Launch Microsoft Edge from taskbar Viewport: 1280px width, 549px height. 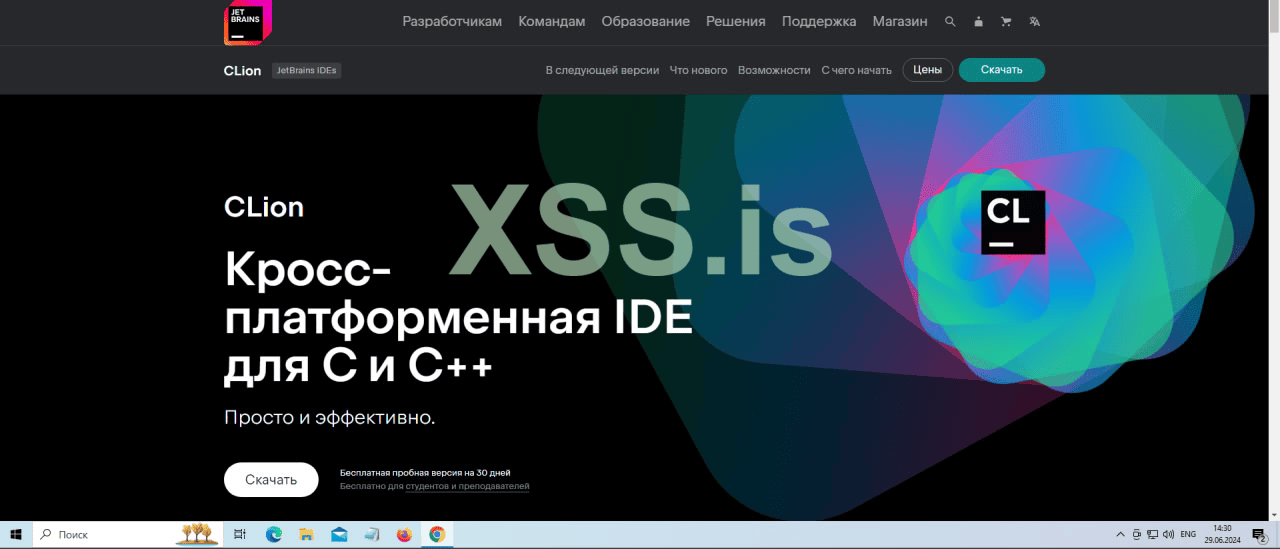(273, 535)
